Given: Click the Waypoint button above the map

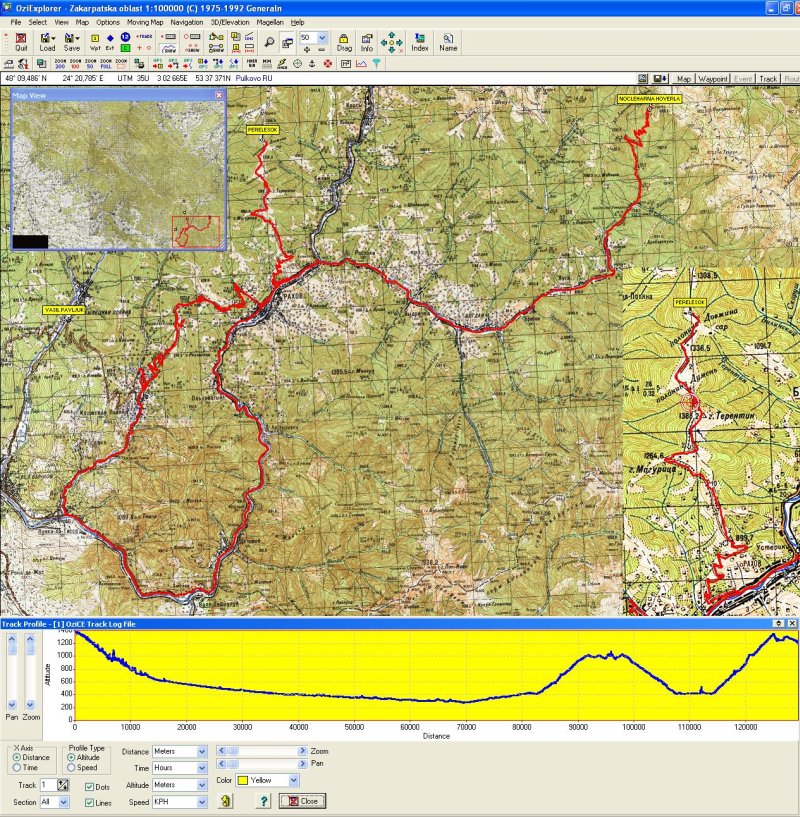Looking at the screenshot, I should pyautogui.click(x=713, y=78).
